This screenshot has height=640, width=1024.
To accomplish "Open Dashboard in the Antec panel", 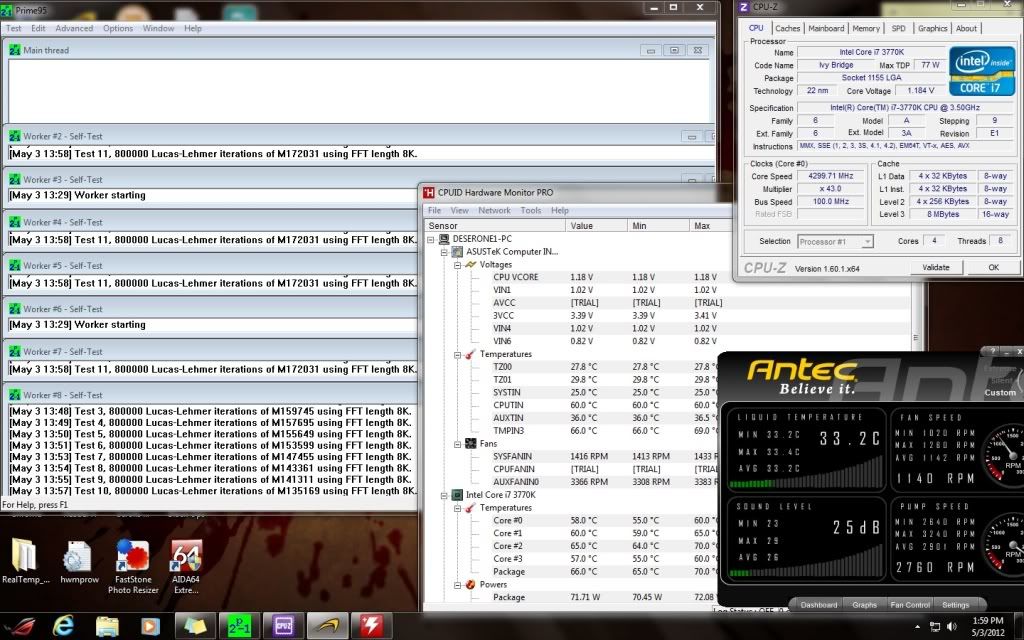I will point(818,605).
